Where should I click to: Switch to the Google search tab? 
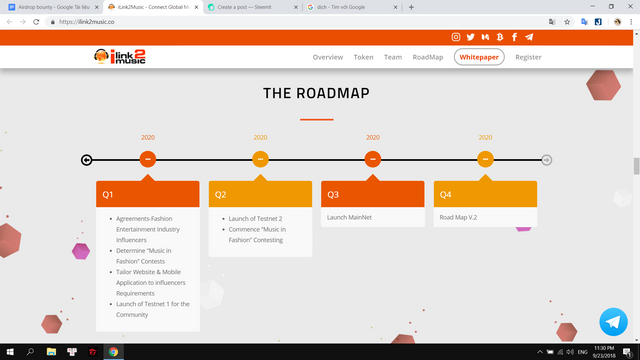[x=352, y=7]
